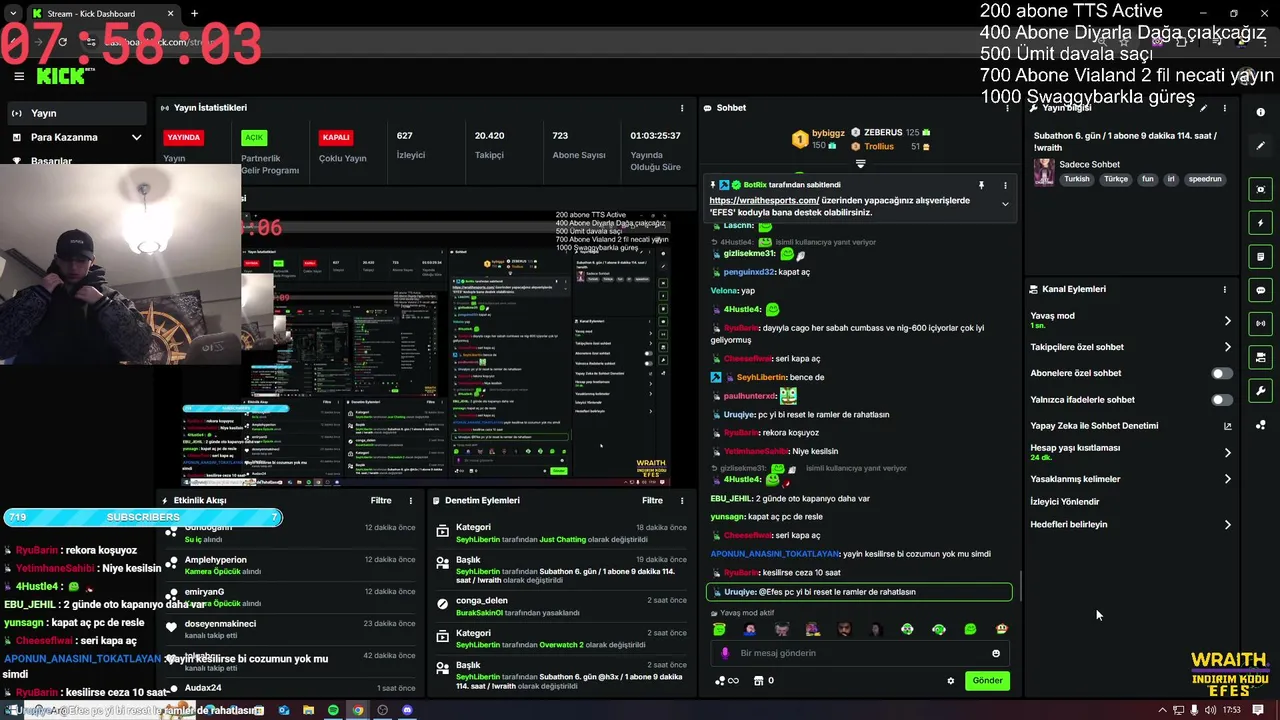Open Discord from the taskbar

coord(407,710)
